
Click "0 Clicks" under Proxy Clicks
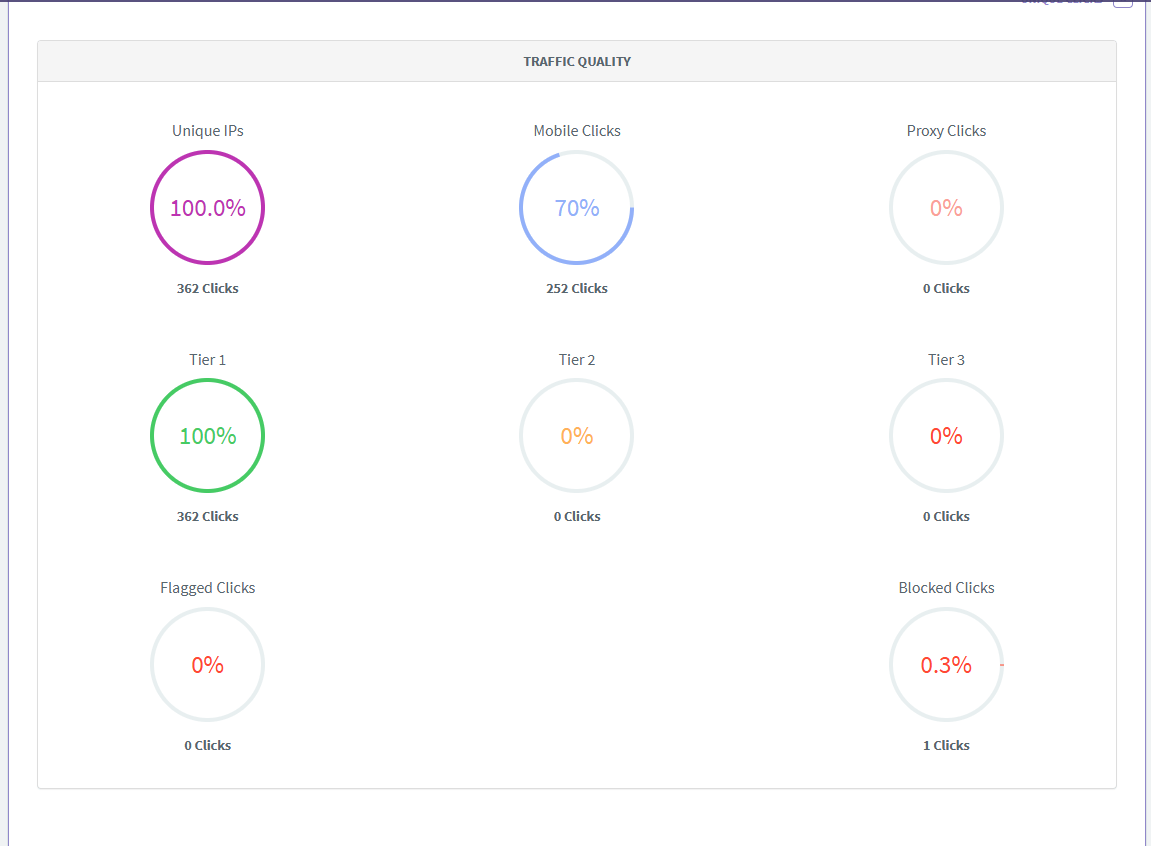coord(946,288)
